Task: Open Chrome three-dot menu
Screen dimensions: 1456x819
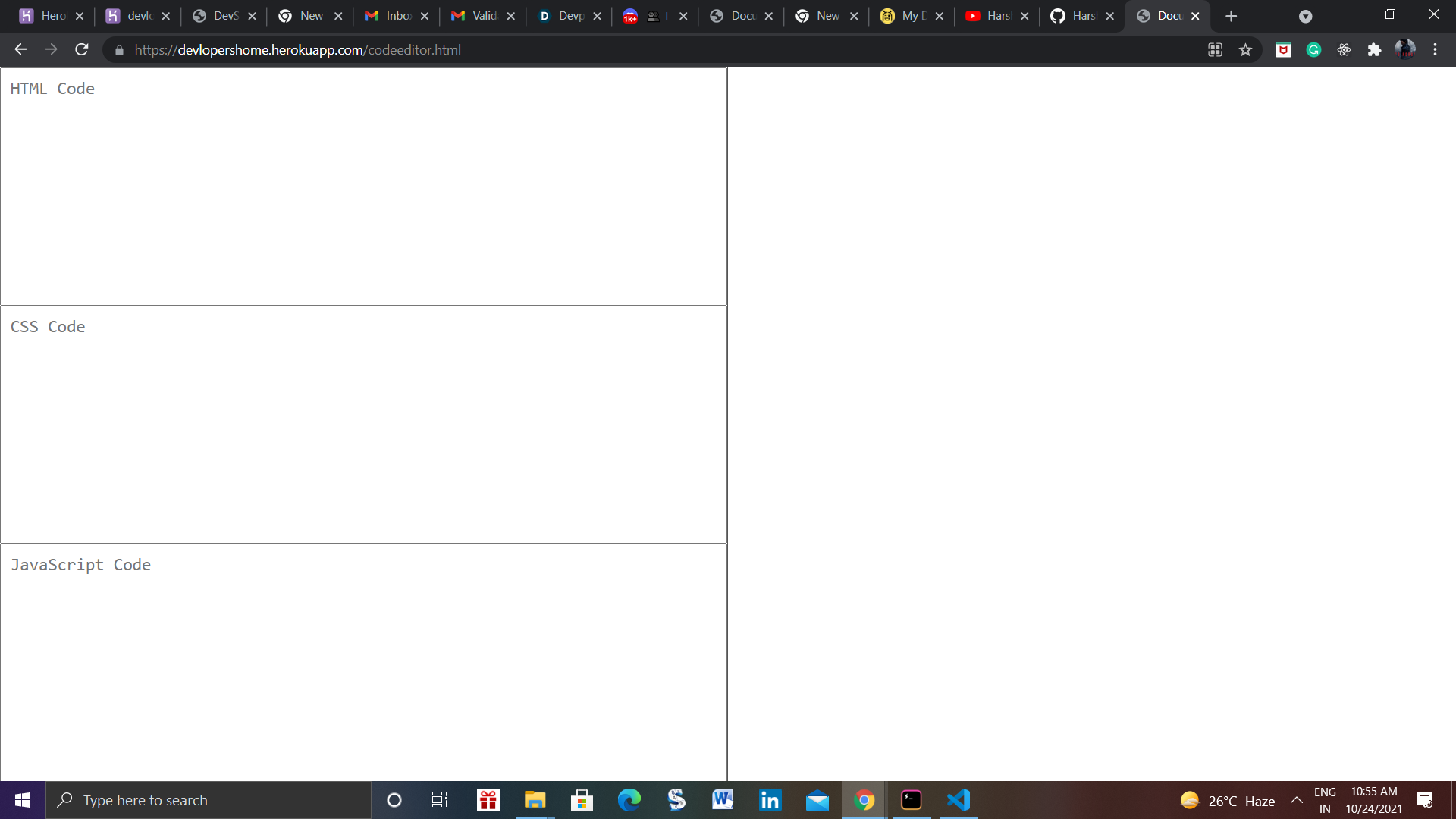Action: pyautogui.click(x=1435, y=50)
